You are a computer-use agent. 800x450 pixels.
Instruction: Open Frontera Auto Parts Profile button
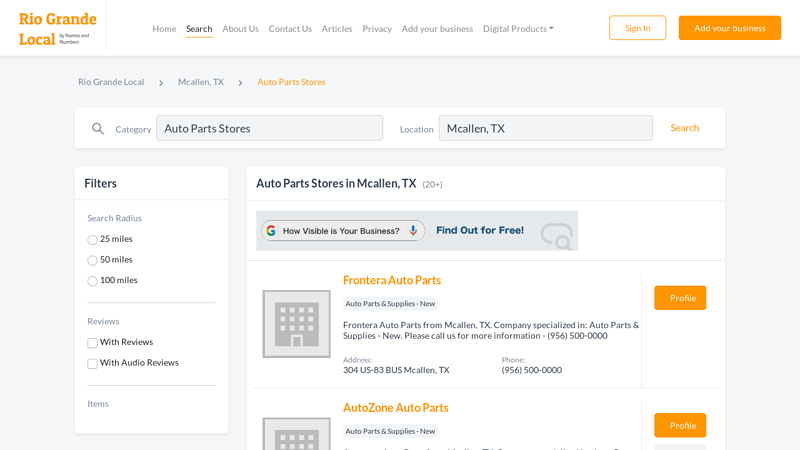click(x=680, y=298)
